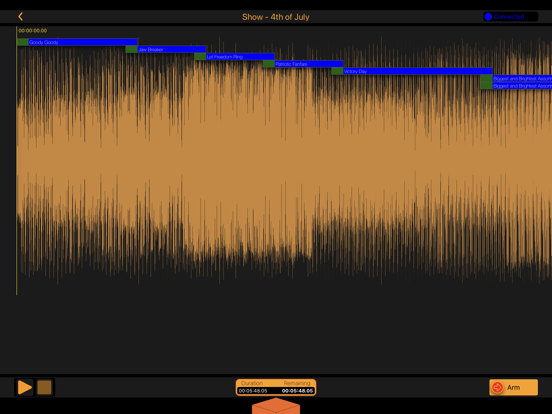Viewport: 552px width, 414px height.
Task: Arm the show with the Arm button
Action: [x=513, y=387]
